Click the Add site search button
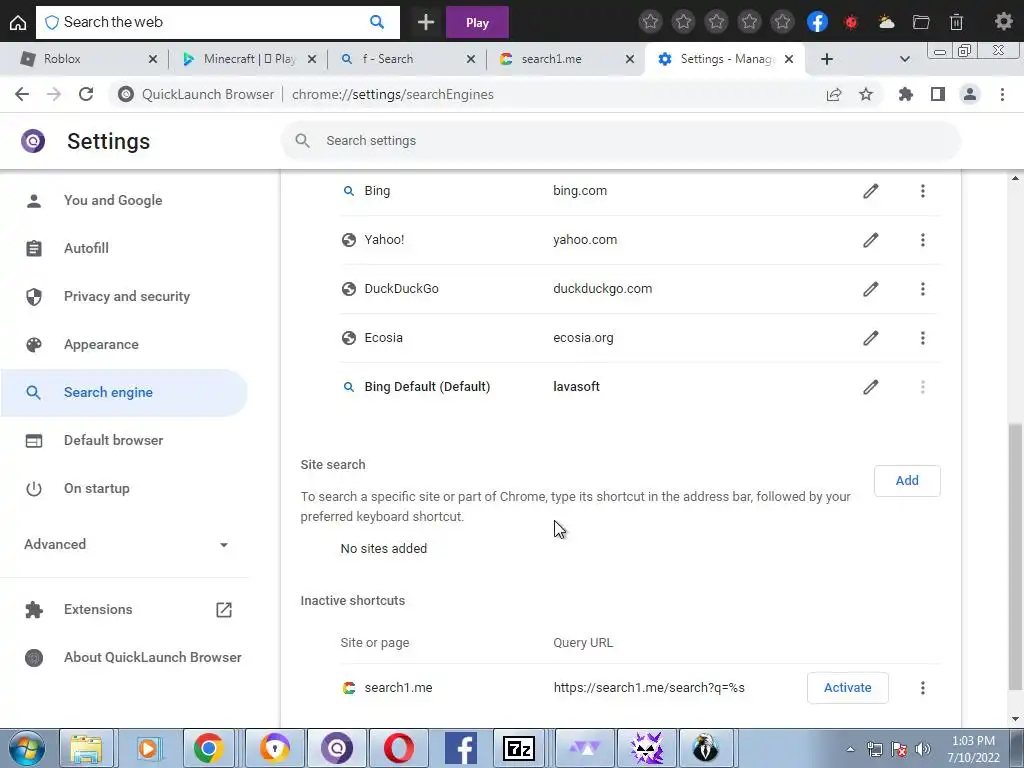The height and width of the screenshot is (768, 1024). coord(907,481)
